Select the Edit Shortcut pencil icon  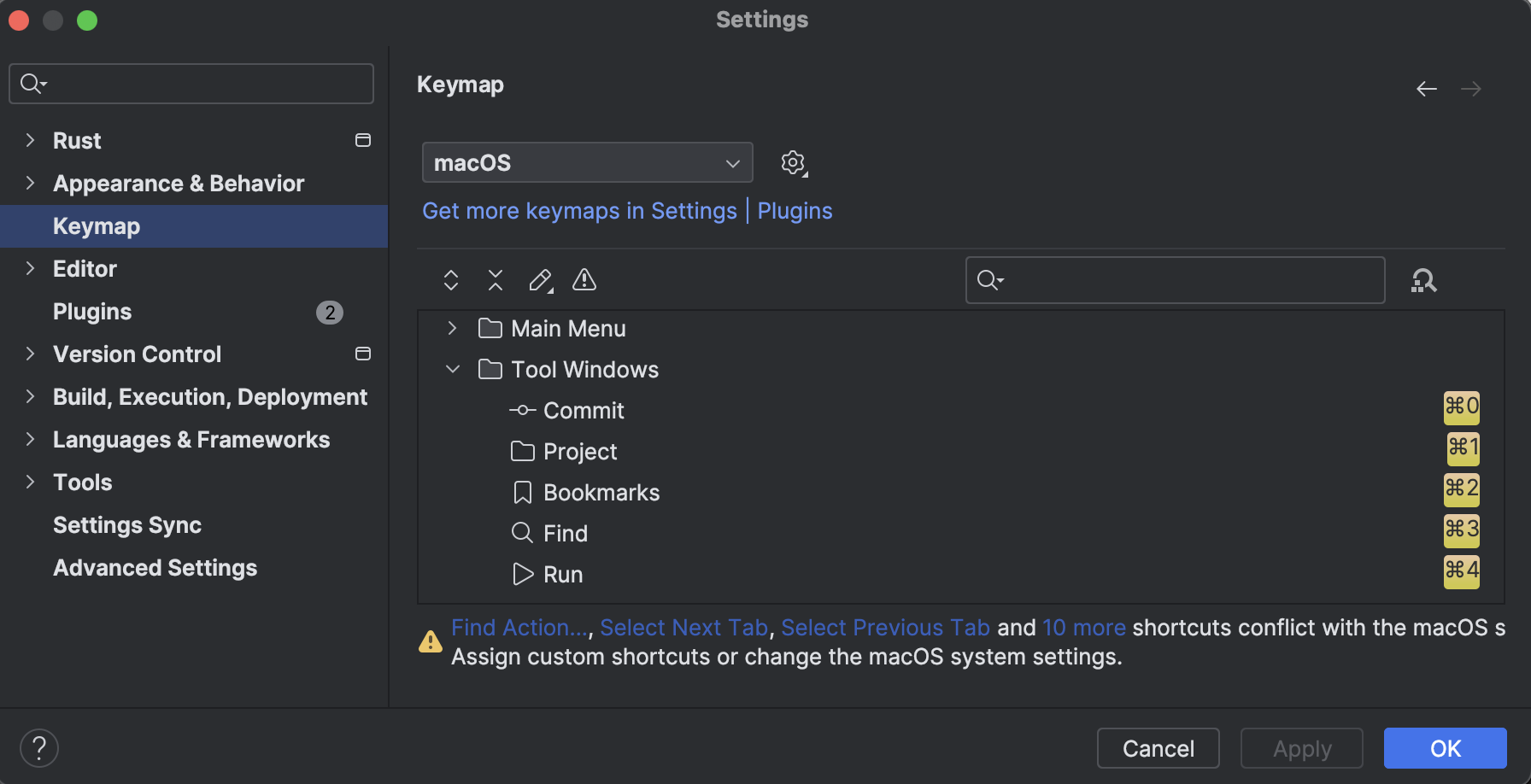coord(540,280)
